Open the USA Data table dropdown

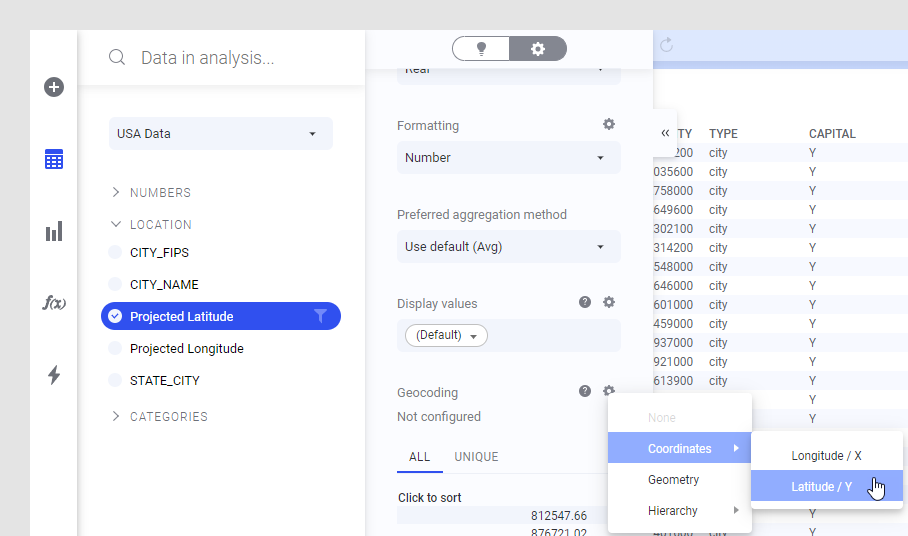(x=220, y=134)
